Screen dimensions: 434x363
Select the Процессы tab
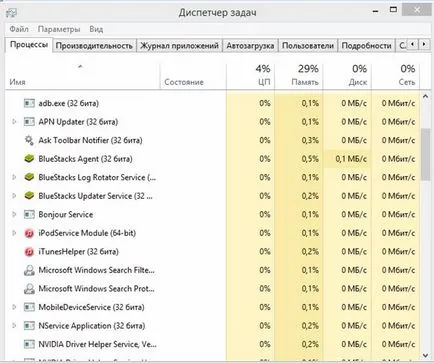[x=29, y=45]
